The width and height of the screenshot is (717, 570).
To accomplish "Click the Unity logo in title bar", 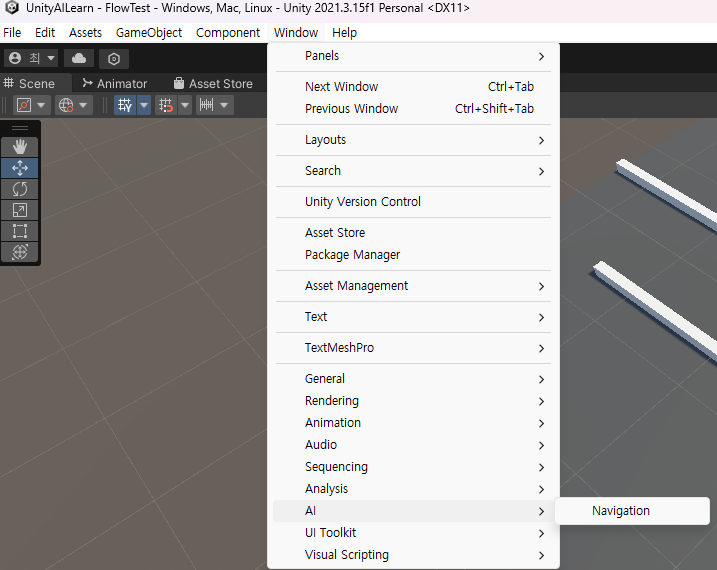I will point(12,7).
